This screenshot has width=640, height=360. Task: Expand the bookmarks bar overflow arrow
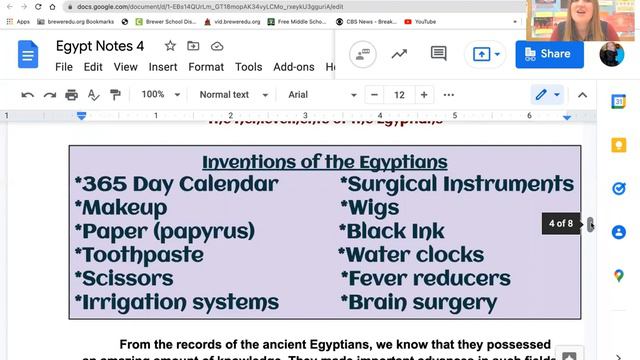(x=515, y=22)
